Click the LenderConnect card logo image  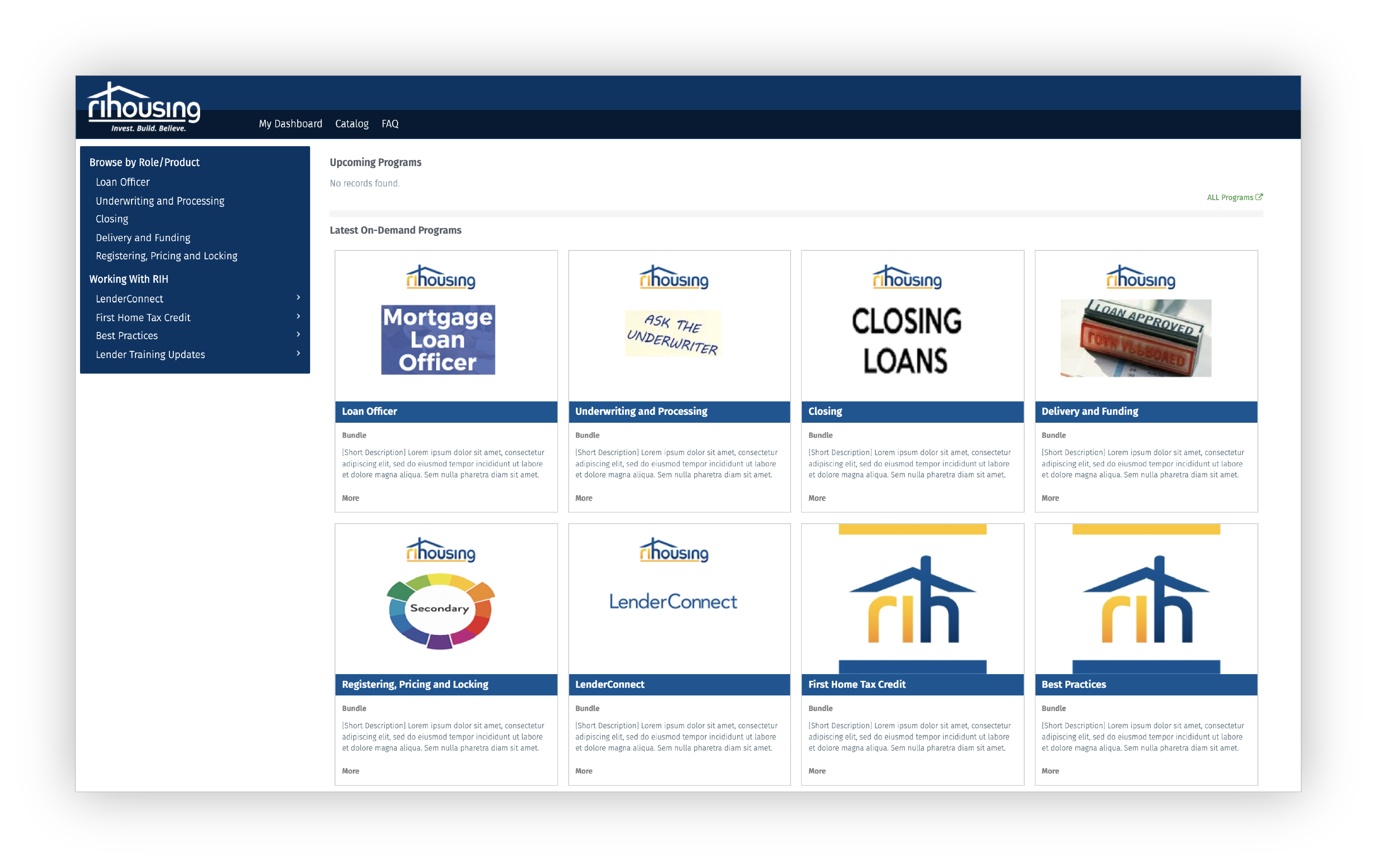click(x=673, y=602)
